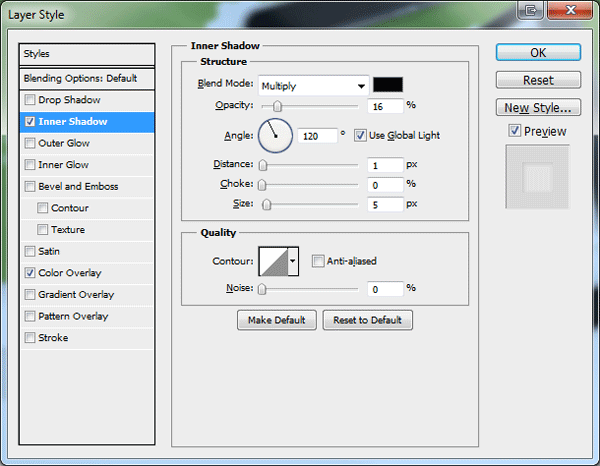Enable the Outer Glow checkbox
The width and height of the screenshot is (600, 466).
[x=29, y=143]
